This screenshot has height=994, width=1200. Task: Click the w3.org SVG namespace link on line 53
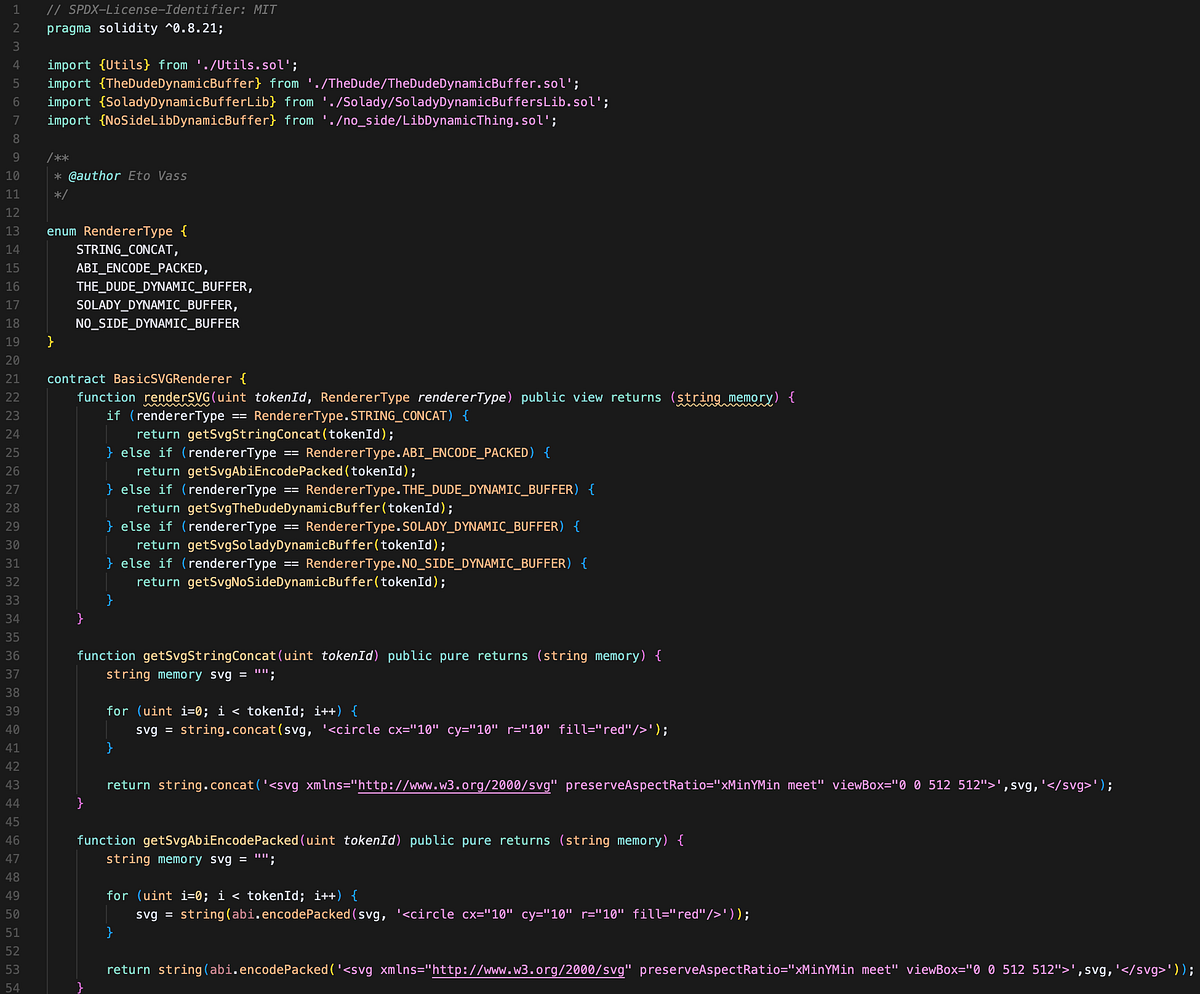tap(528, 969)
